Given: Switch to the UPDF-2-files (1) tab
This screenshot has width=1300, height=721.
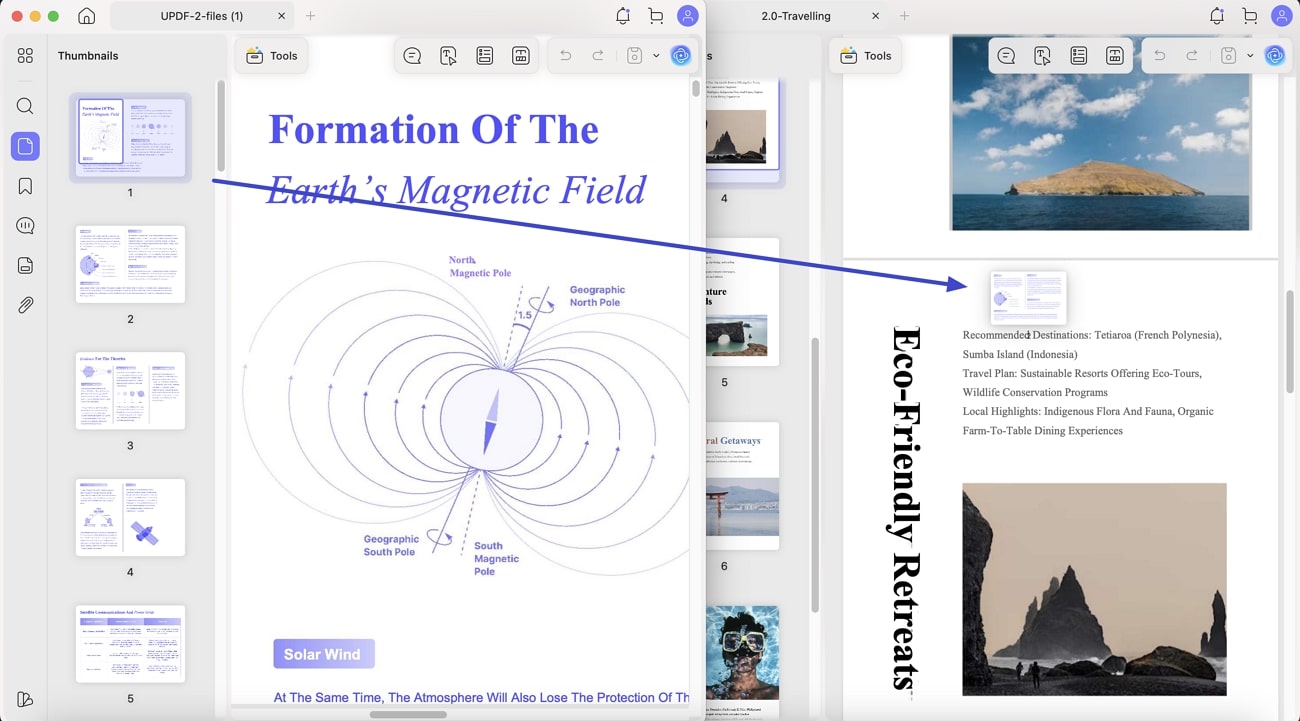Looking at the screenshot, I should pyautogui.click(x=202, y=16).
